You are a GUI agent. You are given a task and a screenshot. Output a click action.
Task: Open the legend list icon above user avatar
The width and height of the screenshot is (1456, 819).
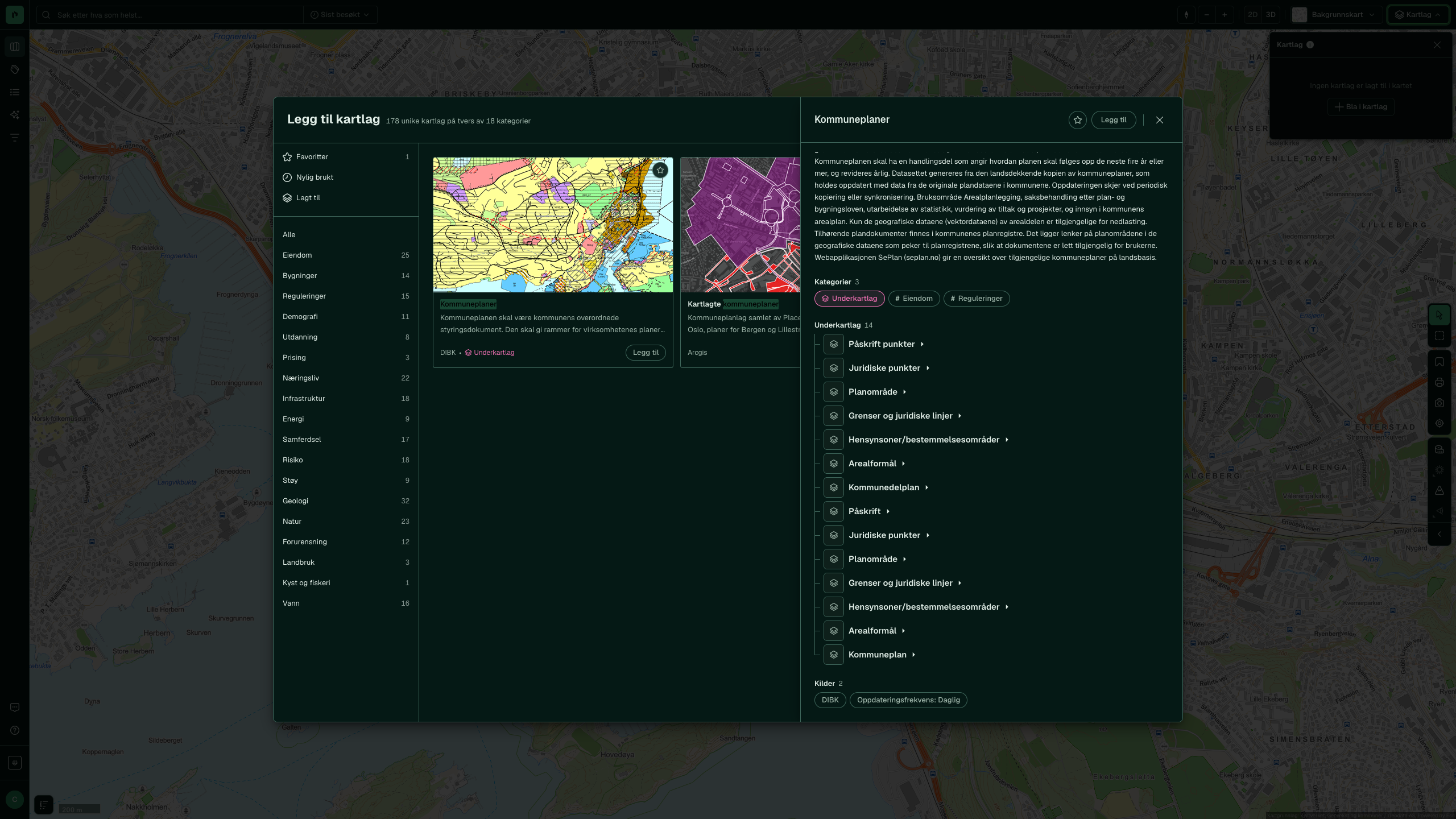[43, 805]
